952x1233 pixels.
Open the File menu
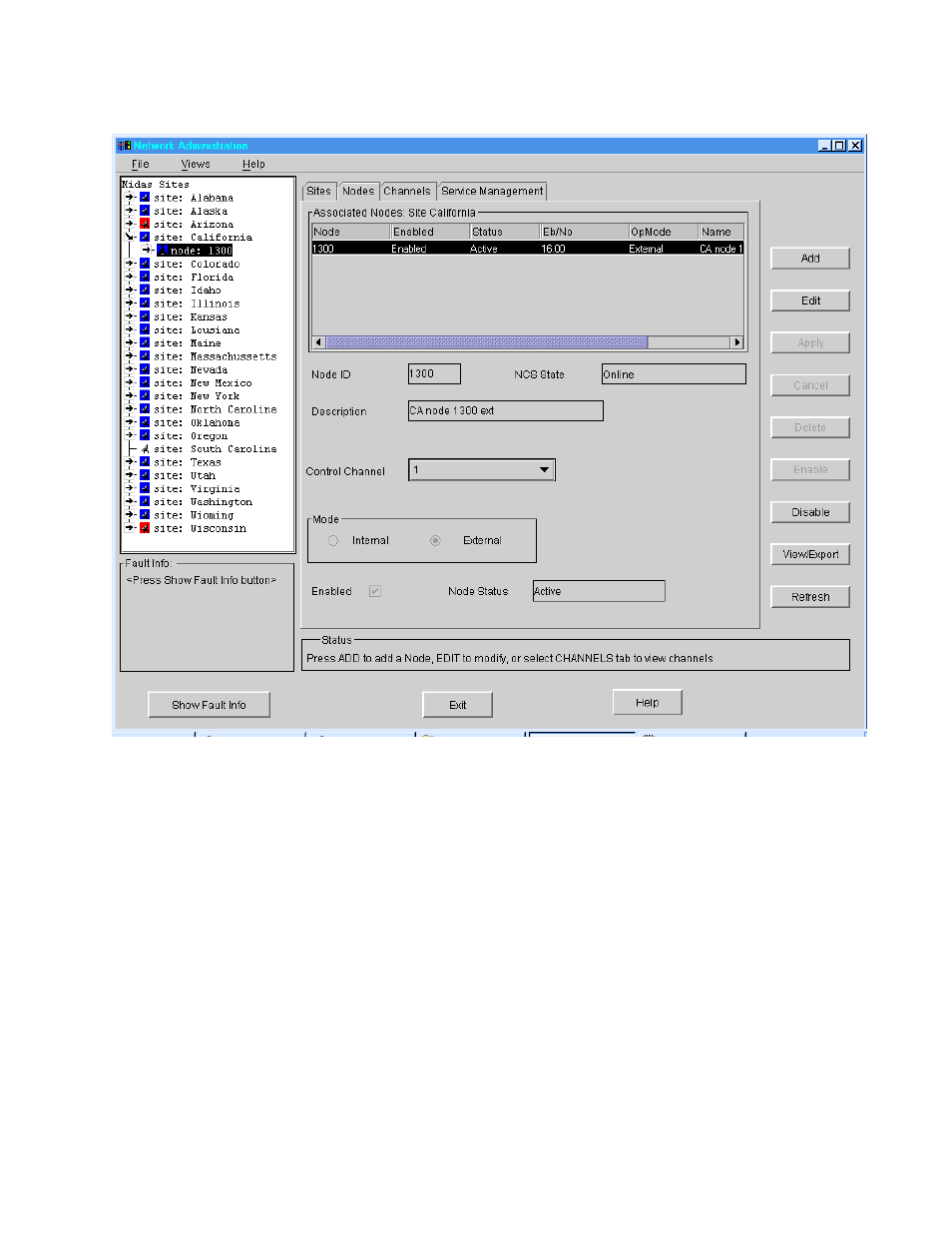[x=141, y=164]
